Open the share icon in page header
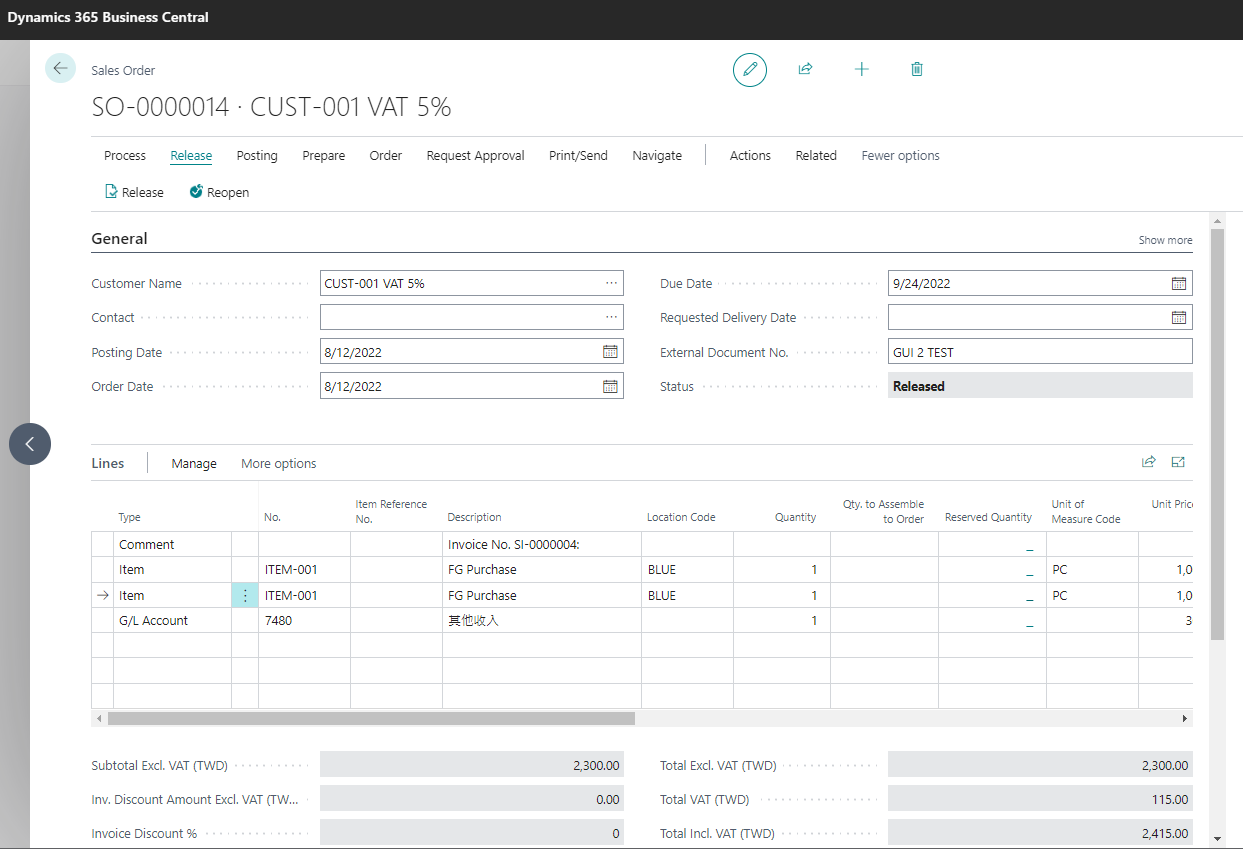 click(x=805, y=69)
